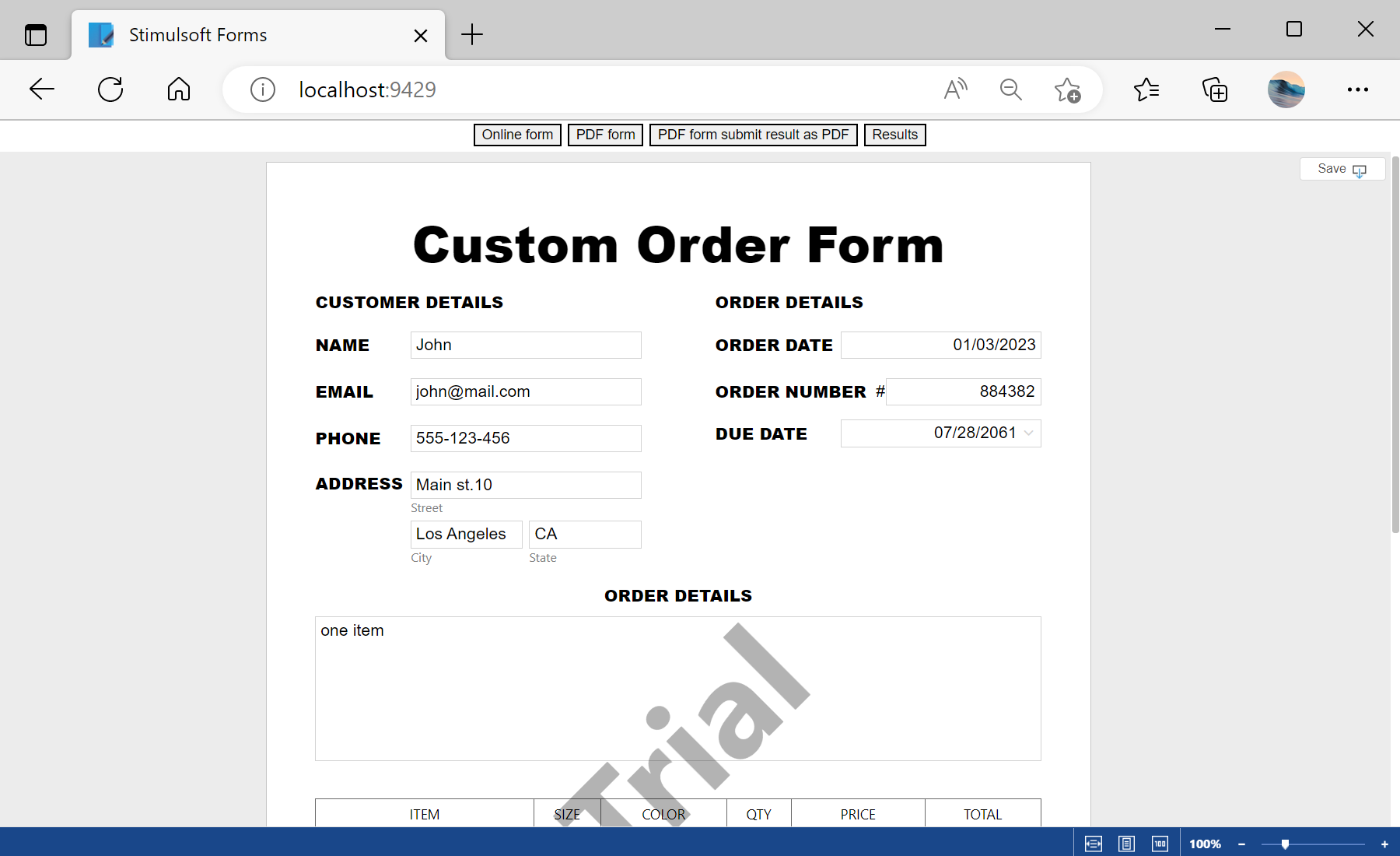Select the fit page width icon
Viewport: 1400px width, 856px height.
pyautogui.click(x=1093, y=843)
